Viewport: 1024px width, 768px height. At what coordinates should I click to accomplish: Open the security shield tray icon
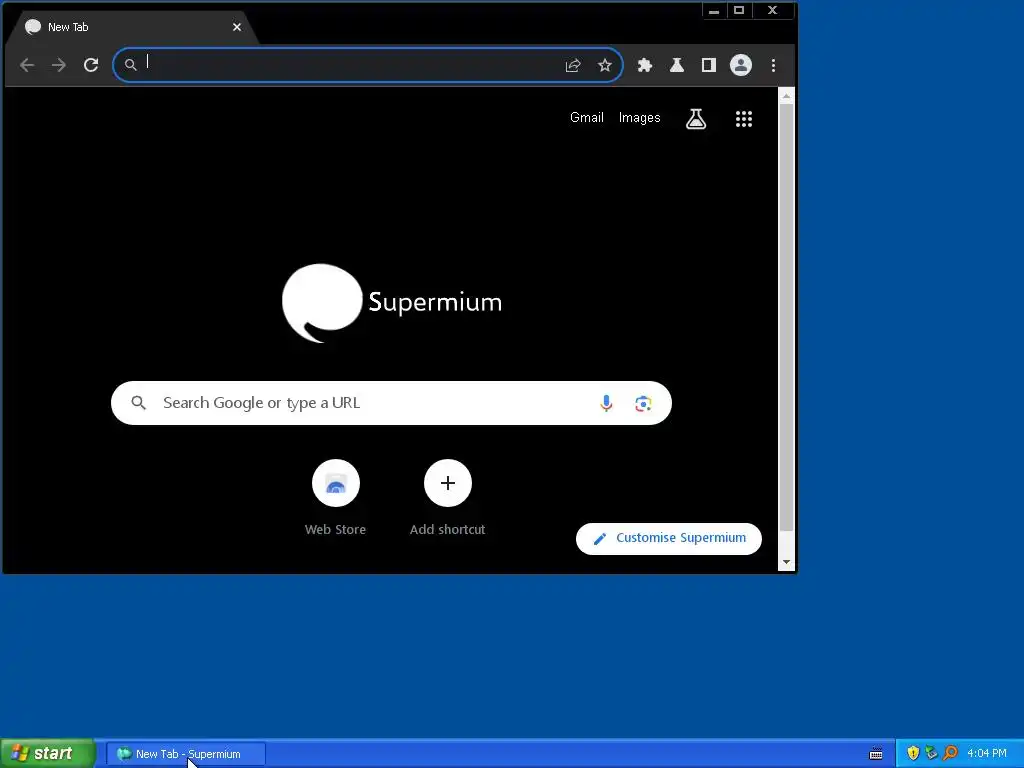[x=913, y=753]
